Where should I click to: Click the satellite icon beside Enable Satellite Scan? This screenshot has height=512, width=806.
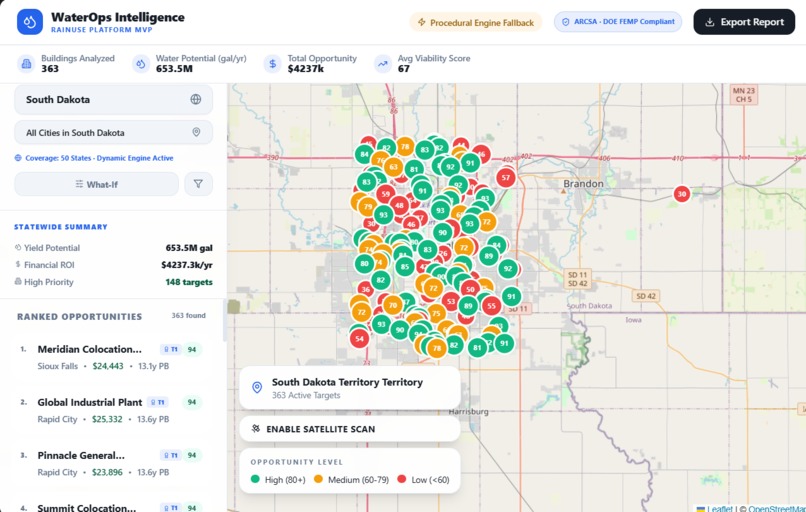click(255, 428)
